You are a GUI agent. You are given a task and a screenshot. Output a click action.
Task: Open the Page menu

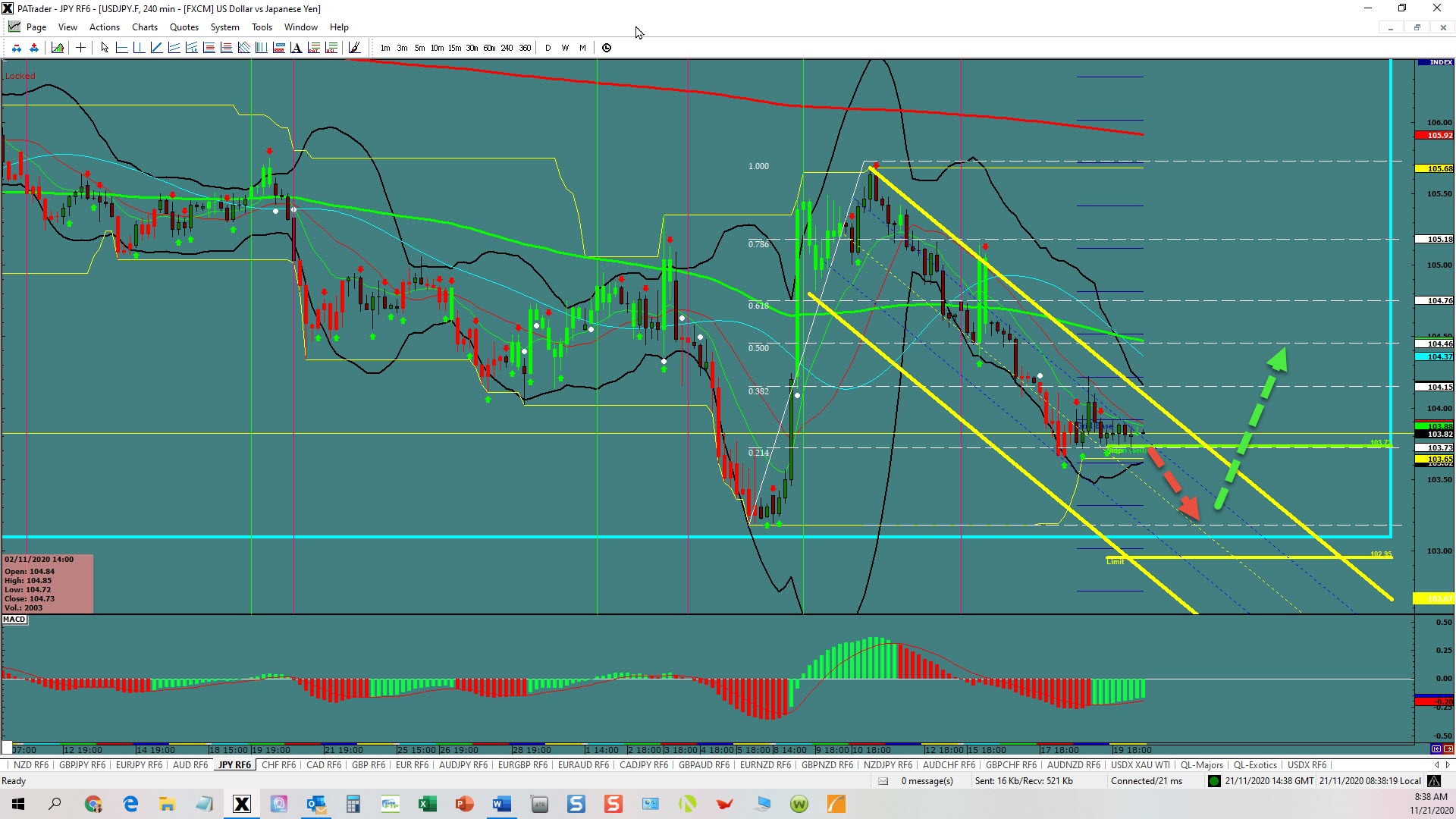tap(36, 27)
